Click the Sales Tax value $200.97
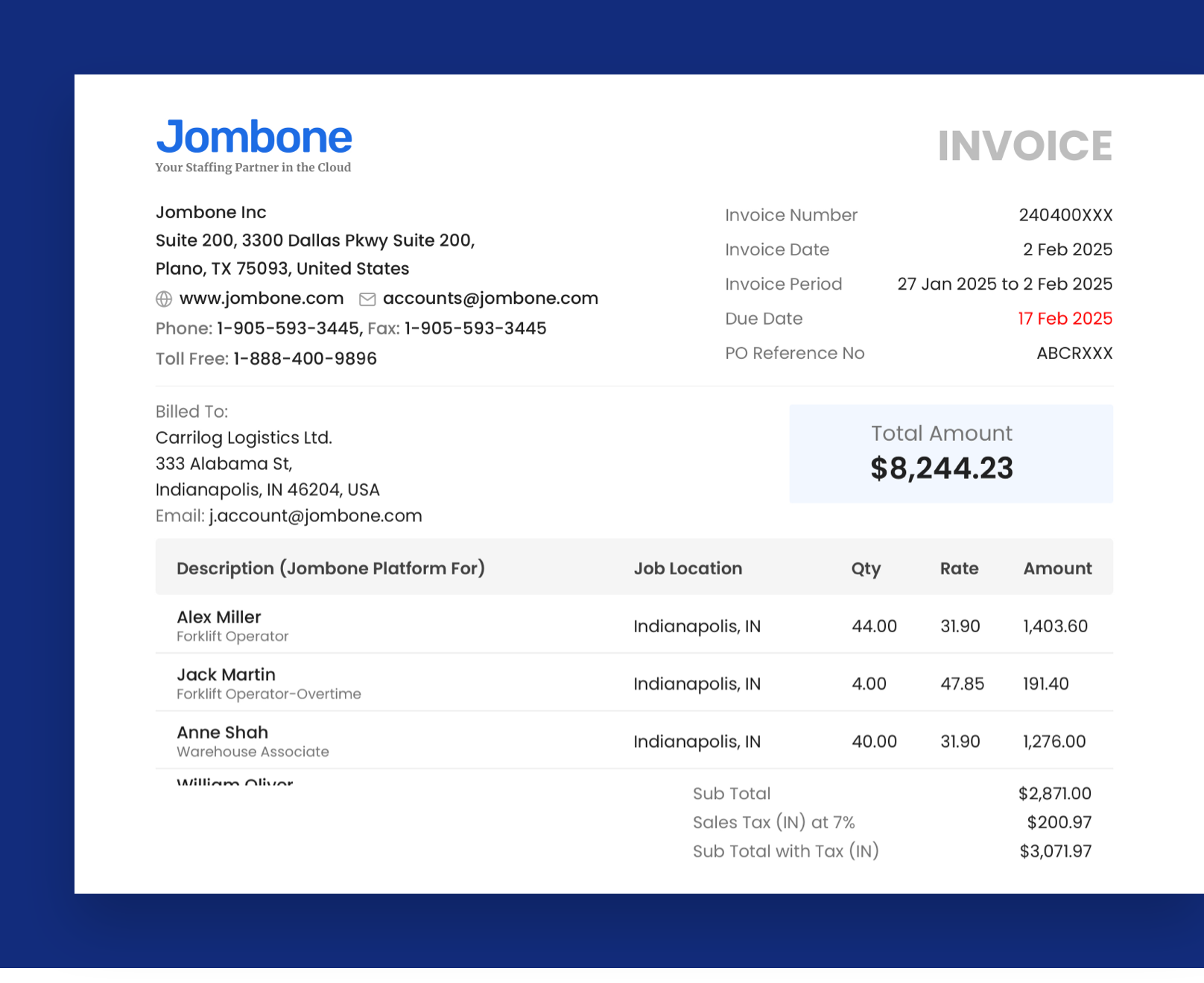 [1059, 823]
